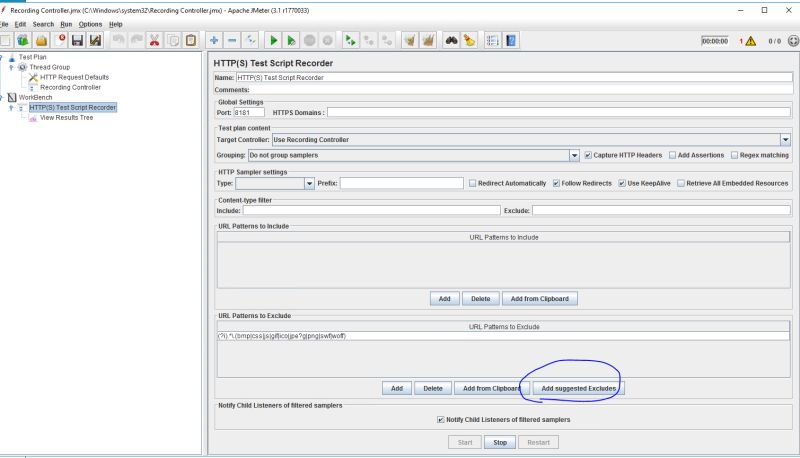Image resolution: width=800 pixels, height=458 pixels.
Task: Click the Stop test icon
Action: pyautogui.click(x=309, y=40)
